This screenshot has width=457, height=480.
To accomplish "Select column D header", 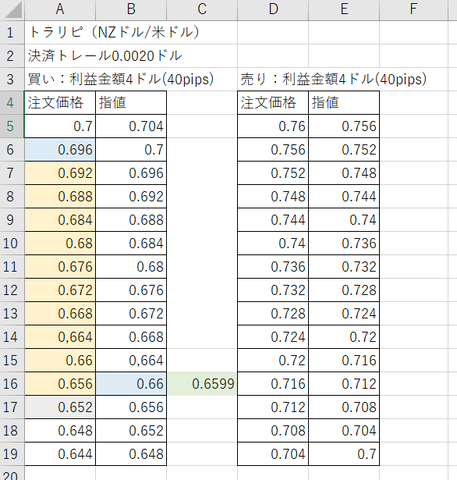I will coord(273,9).
